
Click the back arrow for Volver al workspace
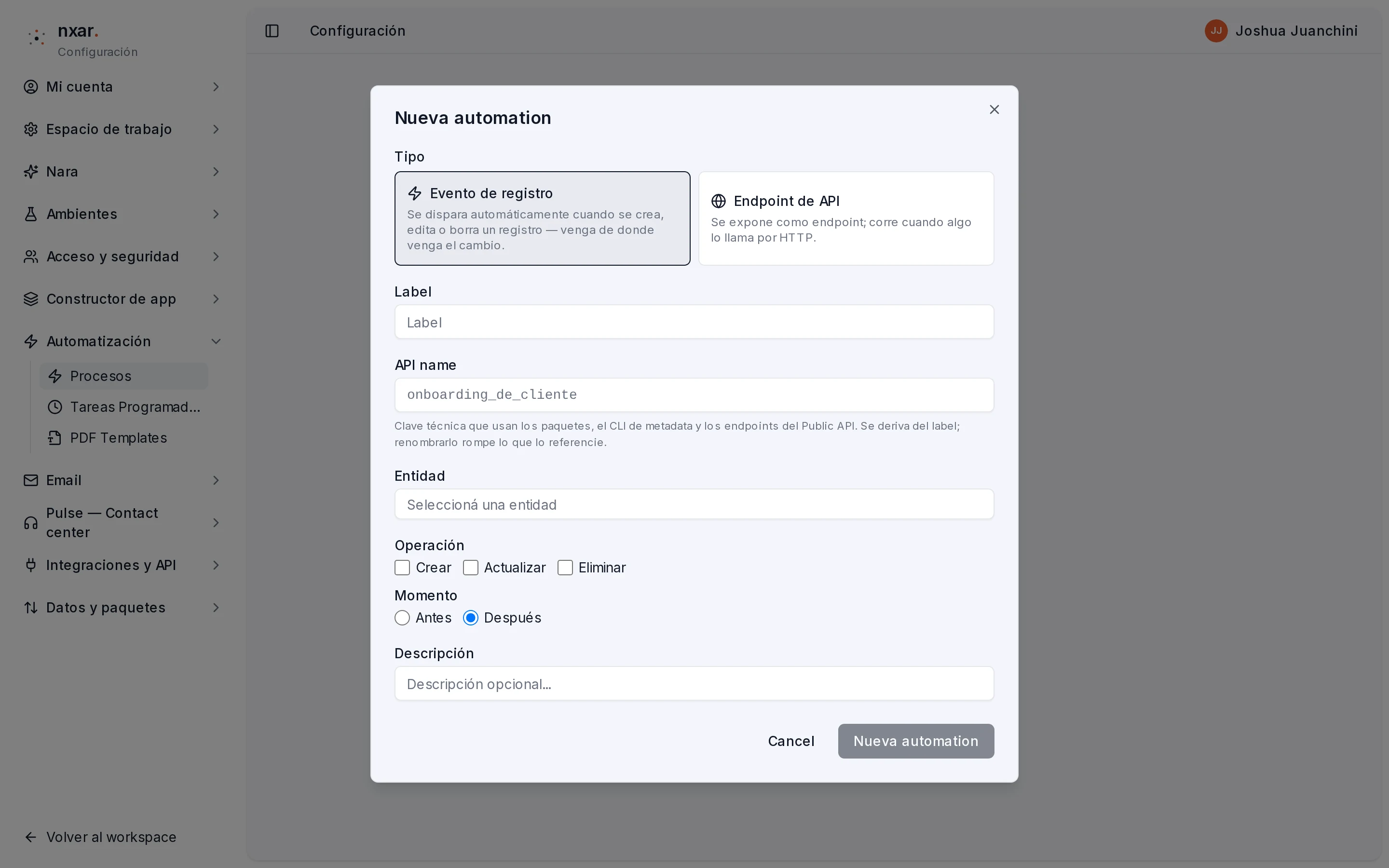tap(31, 838)
